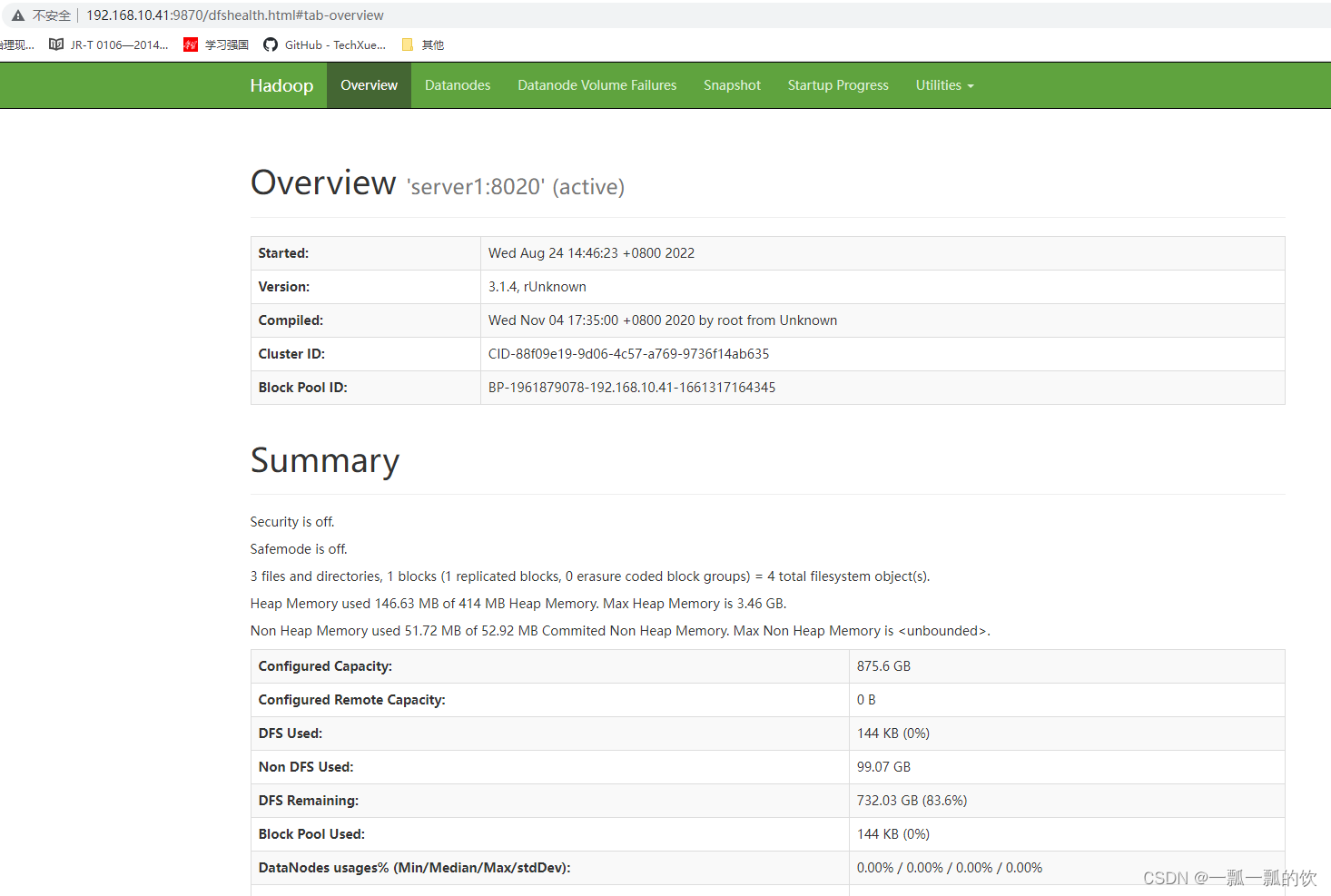The image size is (1331, 896).
Task: Click the 不安全 security label
Action: (52, 15)
